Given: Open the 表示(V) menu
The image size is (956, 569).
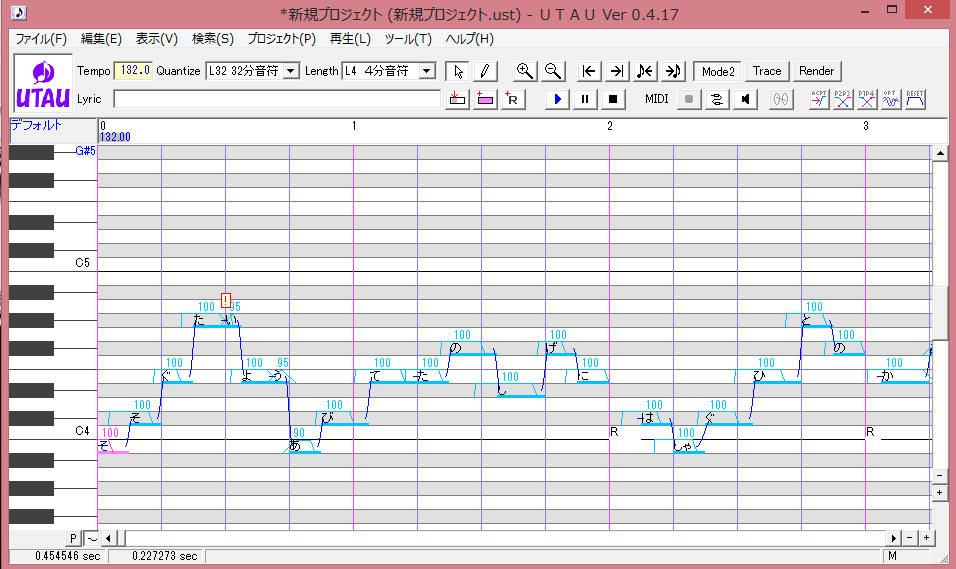Looking at the screenshot, I should coord(157,39).
